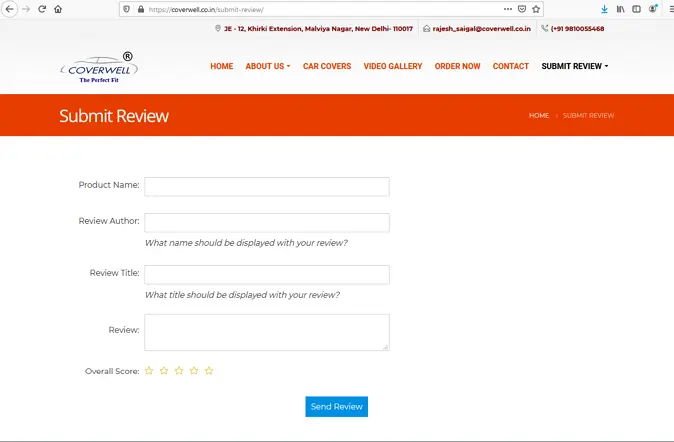Open the Firefox downloads panel
The width and height of the screenshot is (674, 442).
click(604, 9)
